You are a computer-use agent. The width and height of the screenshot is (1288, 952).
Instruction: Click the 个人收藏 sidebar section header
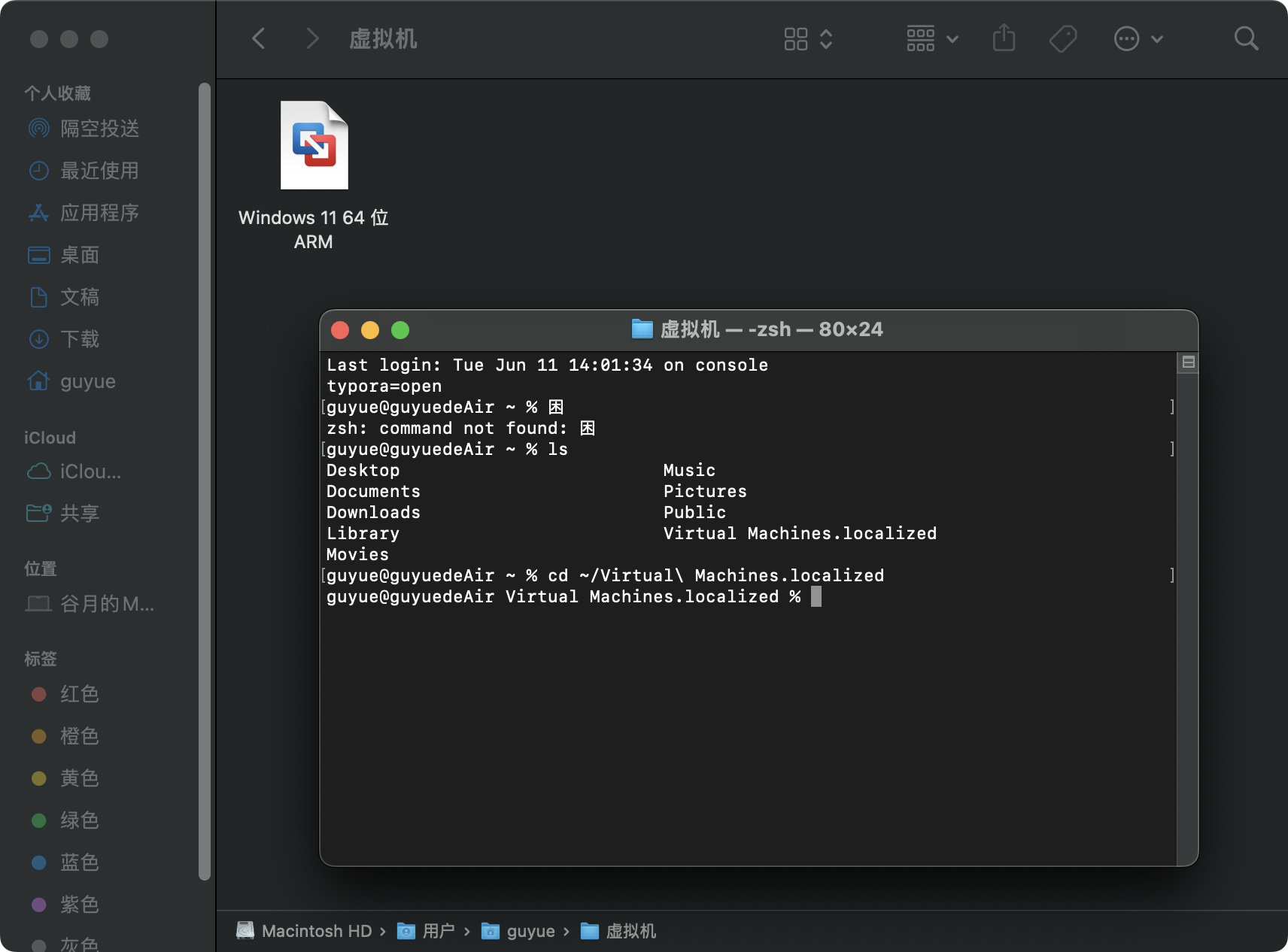coord(57,93)
